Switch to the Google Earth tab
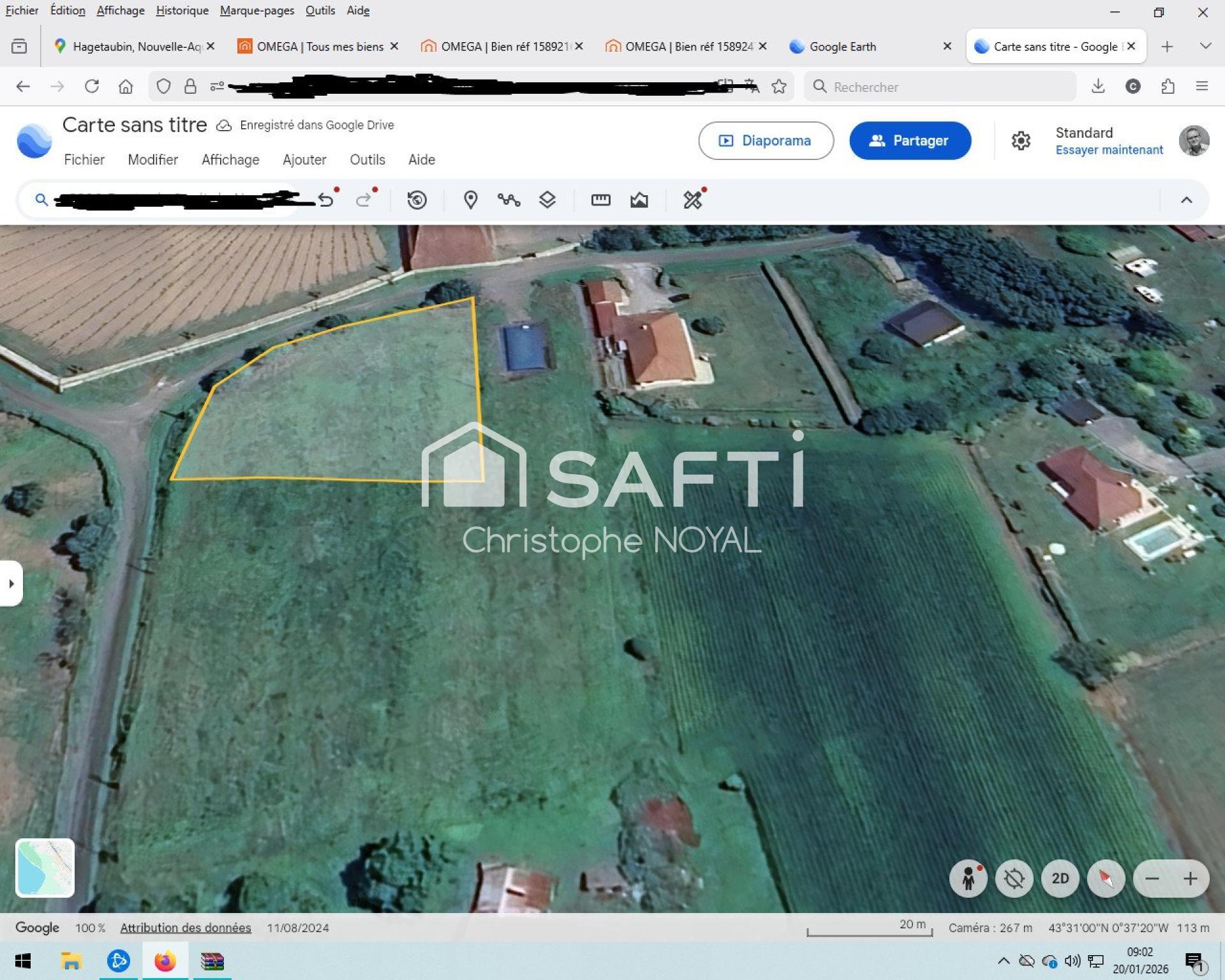 (x=842, y=47)
